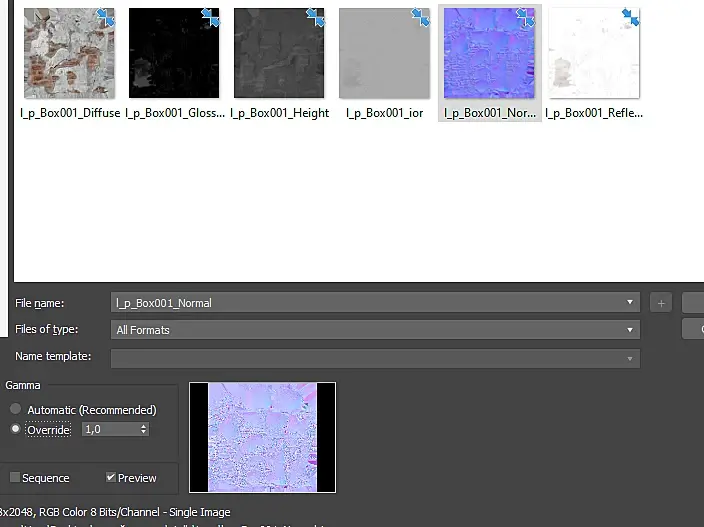Enable the Sequence checkbox
Viewport: 704px width, 527px height.
[15, 477]
